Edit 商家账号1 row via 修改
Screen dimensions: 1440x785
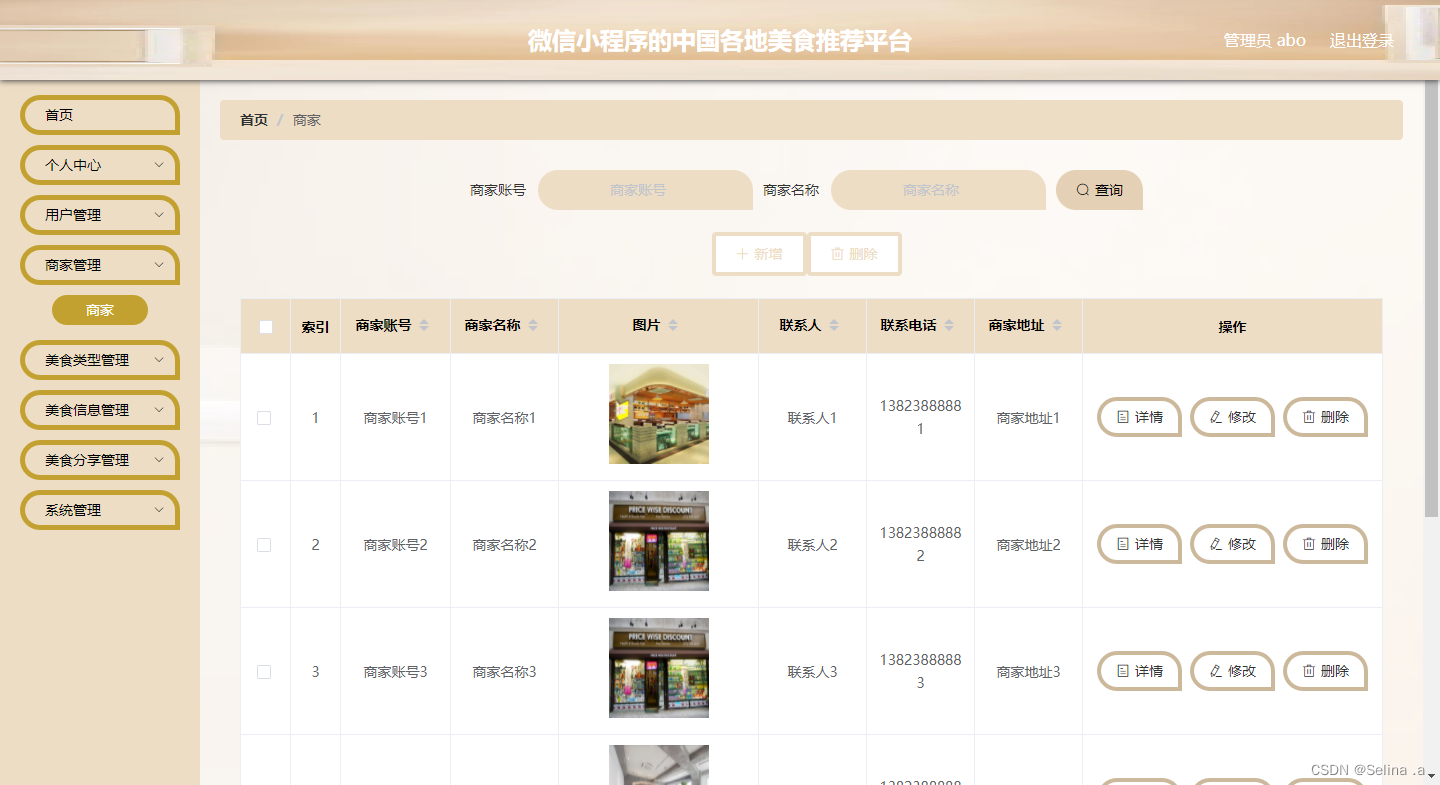[x=1232, y=417]
